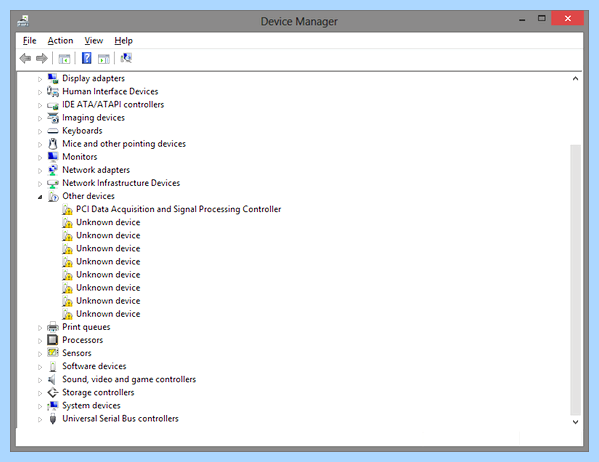Expand the Print queues node
Screen dimensions: 599x462
pos(40,328)
